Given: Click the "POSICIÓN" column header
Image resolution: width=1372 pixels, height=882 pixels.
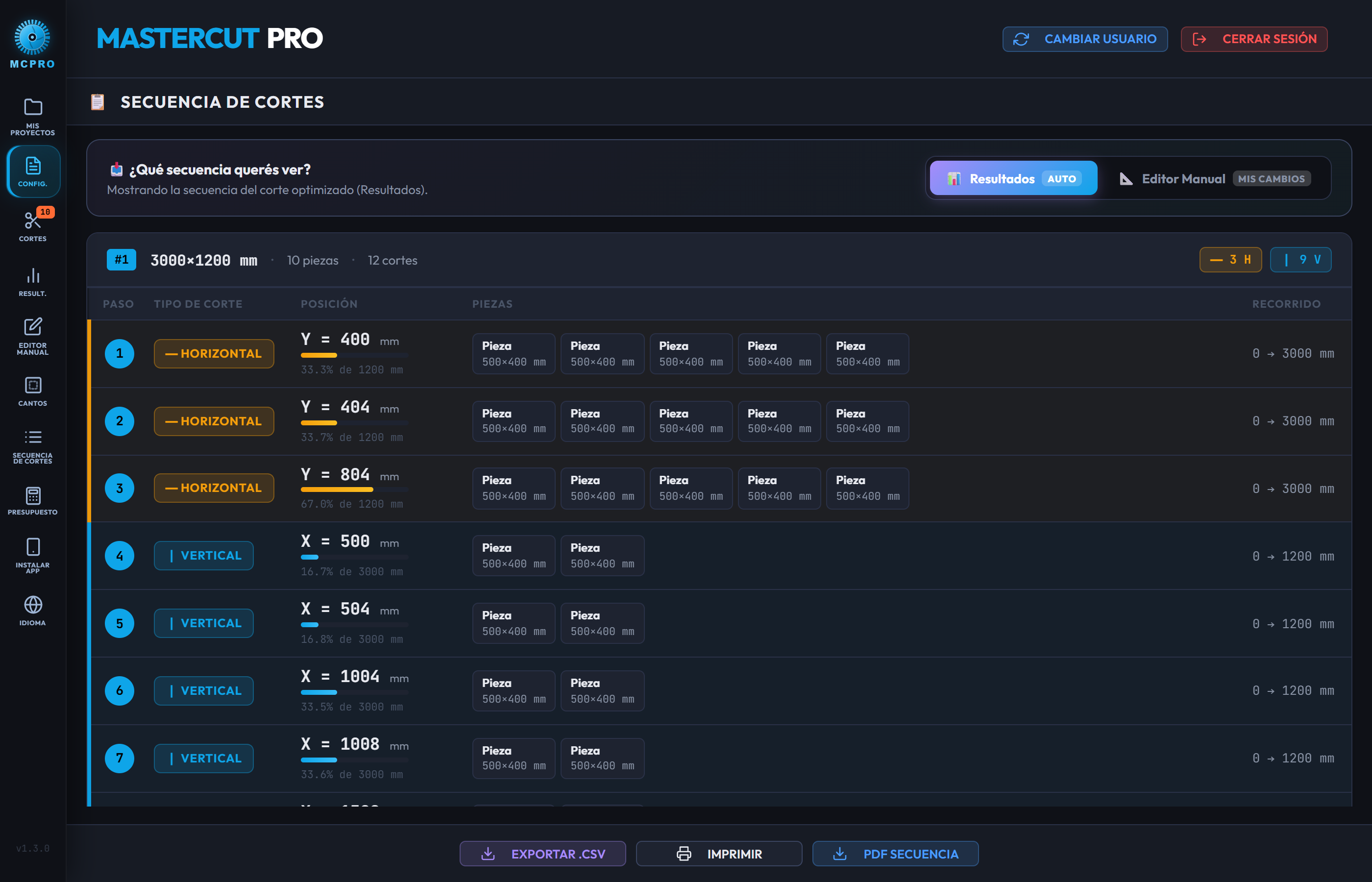Looking at the screenshot, I should point(329,304).
